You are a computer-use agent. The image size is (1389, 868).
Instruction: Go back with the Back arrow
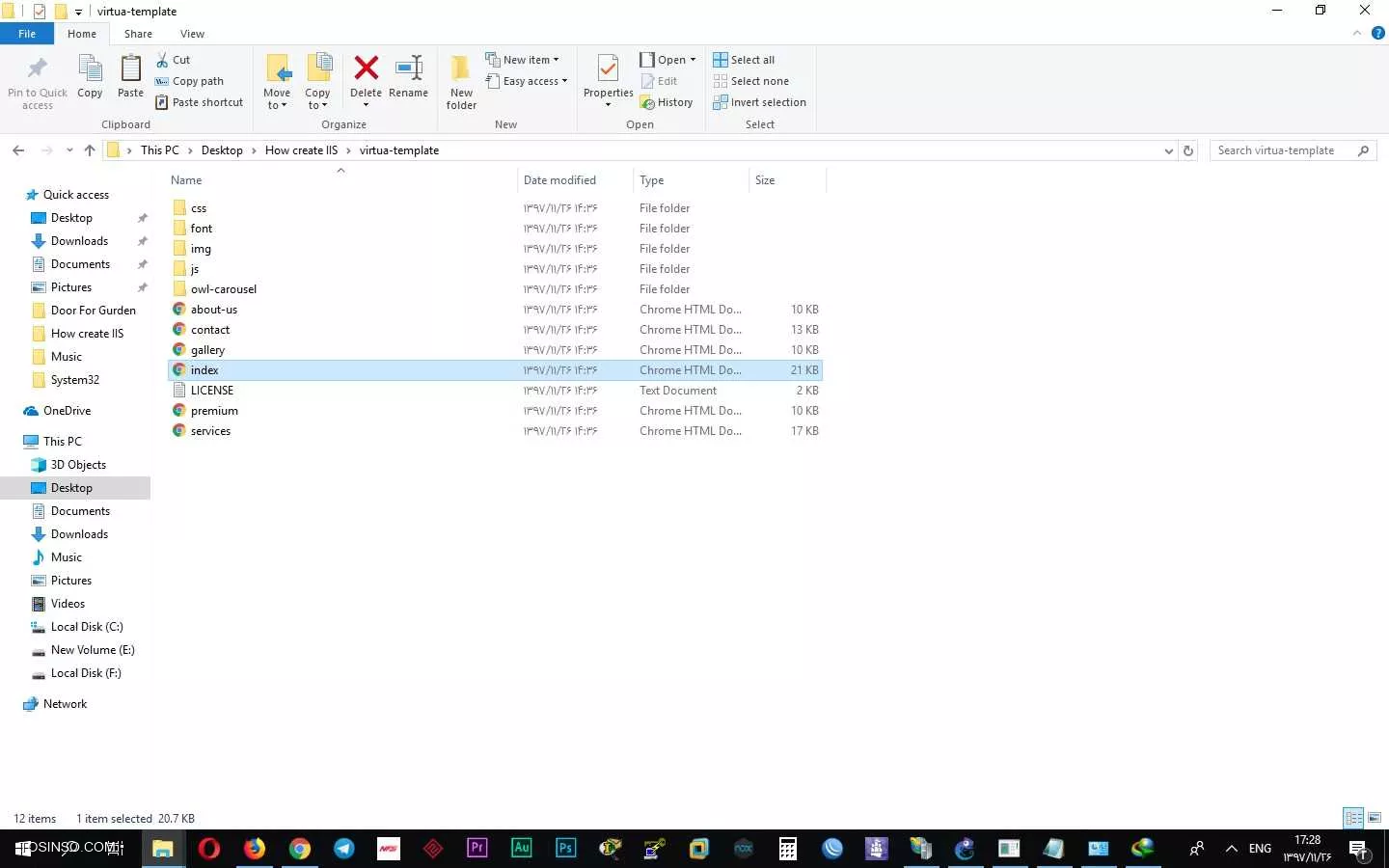18,150
